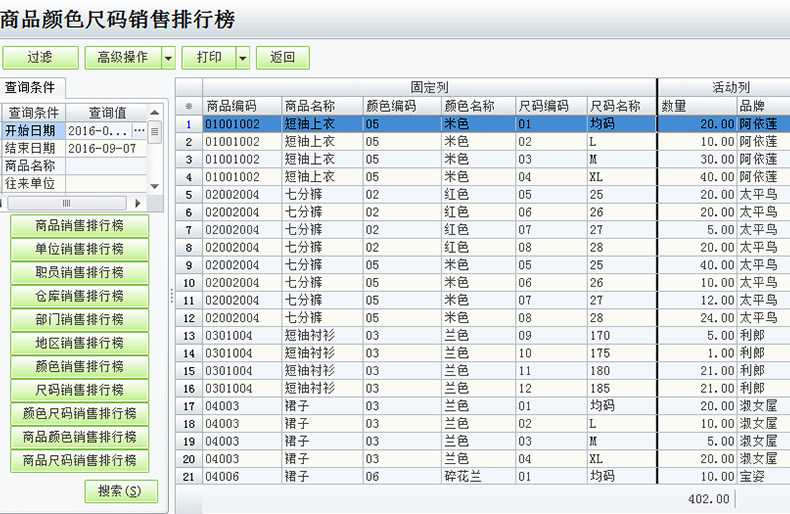This screenshot has height=514, width=790.
Task: Click the query list scroll-down arrow
Action: point(155,186)
